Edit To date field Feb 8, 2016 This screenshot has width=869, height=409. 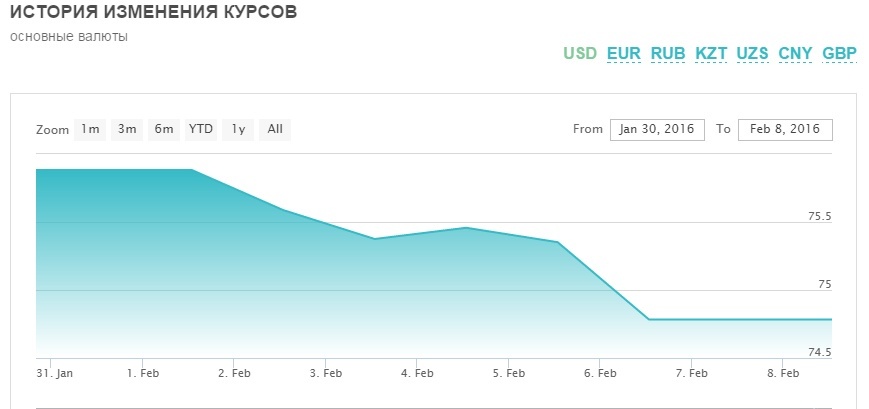point(785,130)
